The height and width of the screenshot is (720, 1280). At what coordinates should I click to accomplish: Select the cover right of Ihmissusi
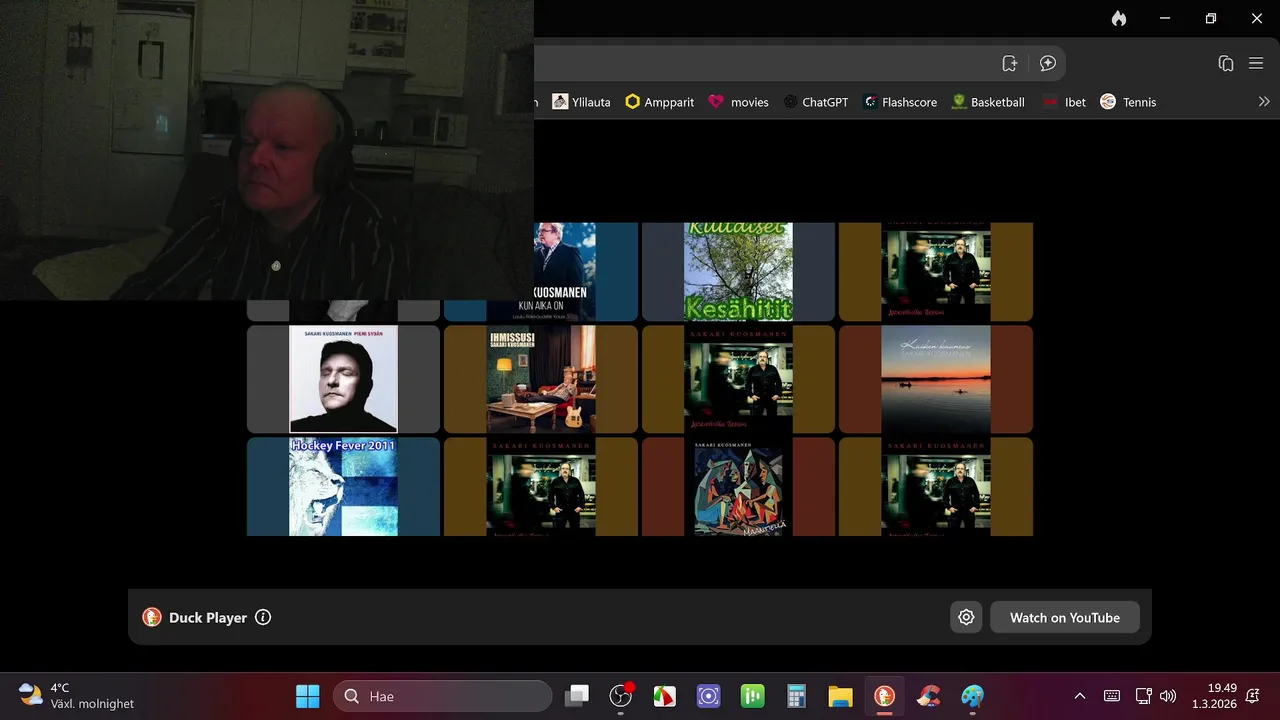click(738, 378)
